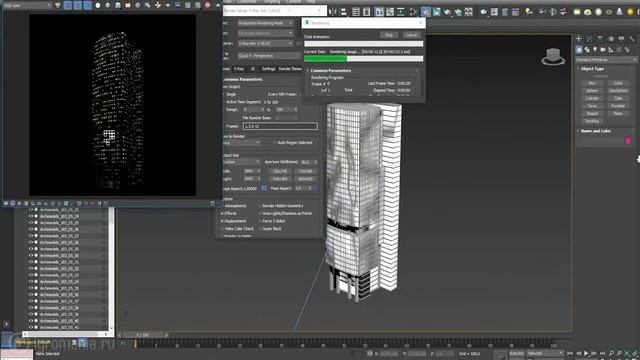
Task: Create a Teapot primitive
Action: [x=592, y=113]
